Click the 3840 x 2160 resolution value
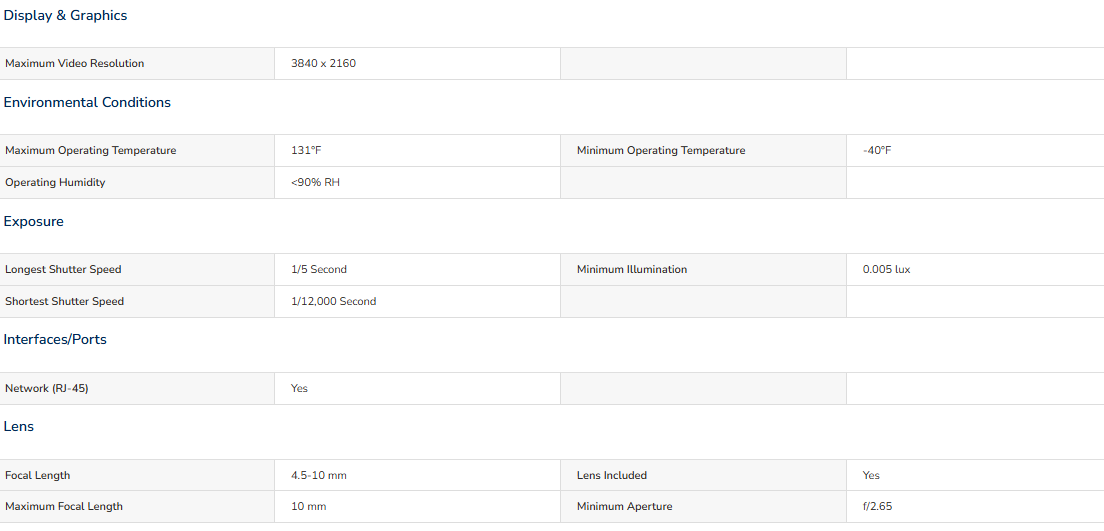 [x=323, y=63]
